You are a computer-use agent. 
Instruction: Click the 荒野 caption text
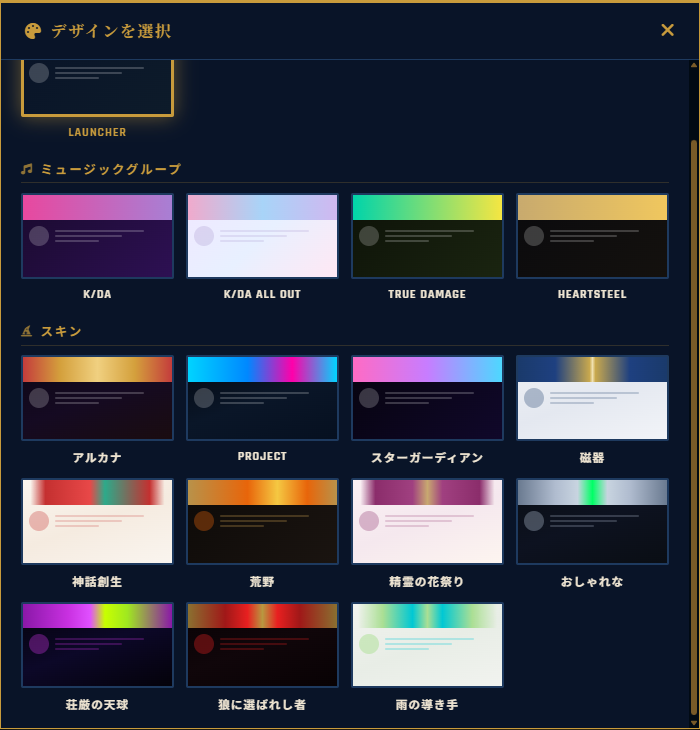[x=262, y=581]
